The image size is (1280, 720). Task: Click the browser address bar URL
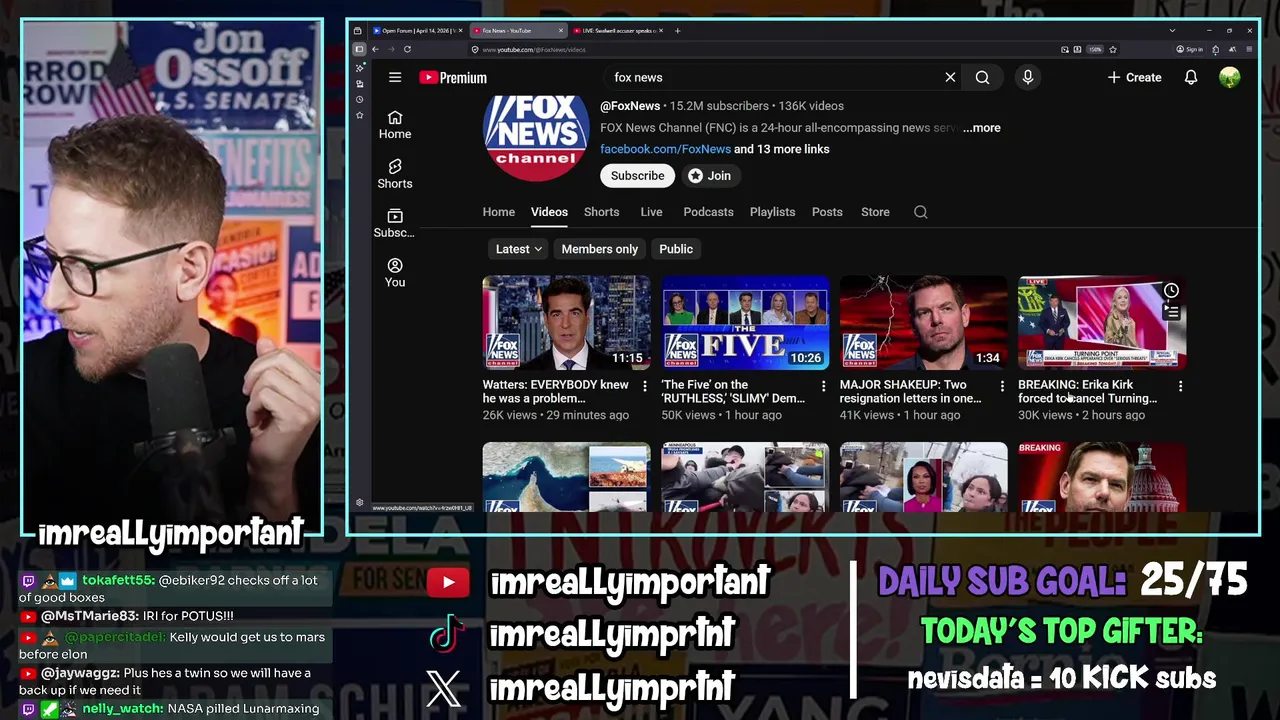click(x=534, y=49)
